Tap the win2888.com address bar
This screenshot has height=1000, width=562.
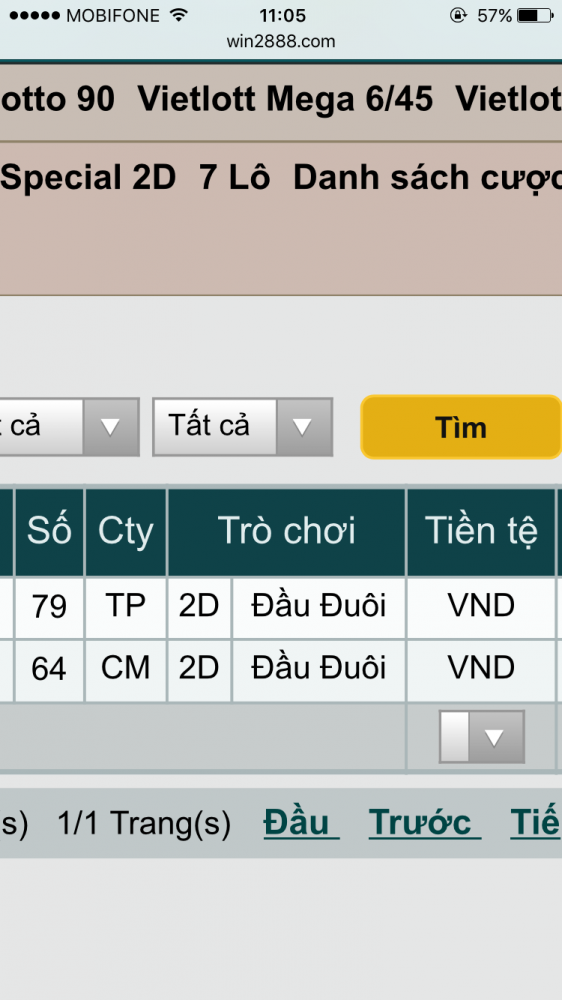(x=281, y=41)
